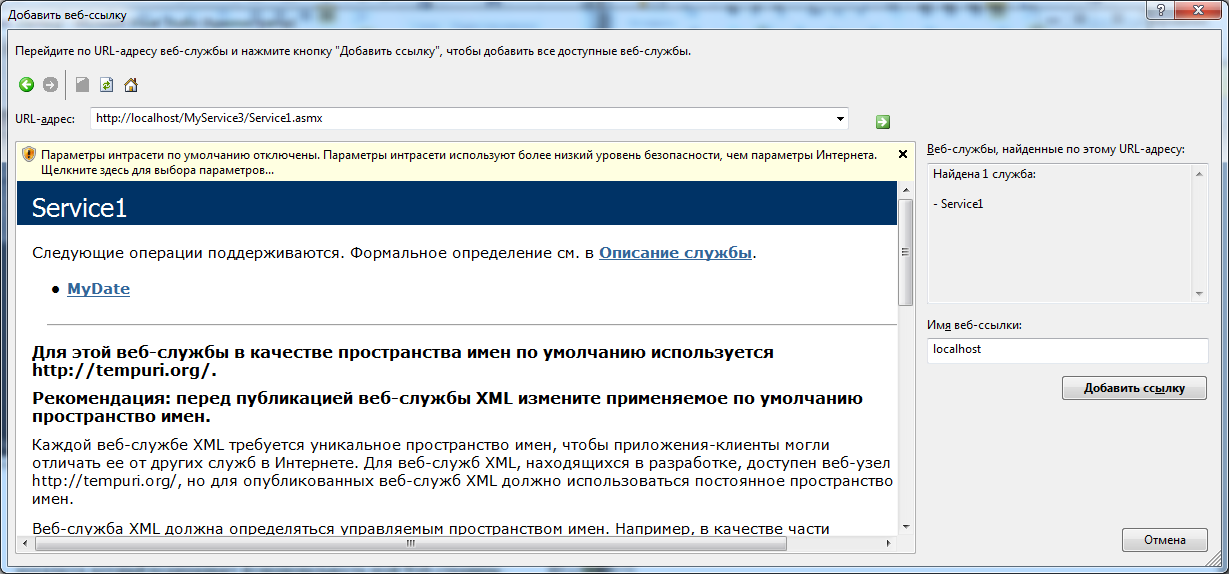Click the shield icon in intranet warning bar

pyautogui.click(x=29, y=155)
